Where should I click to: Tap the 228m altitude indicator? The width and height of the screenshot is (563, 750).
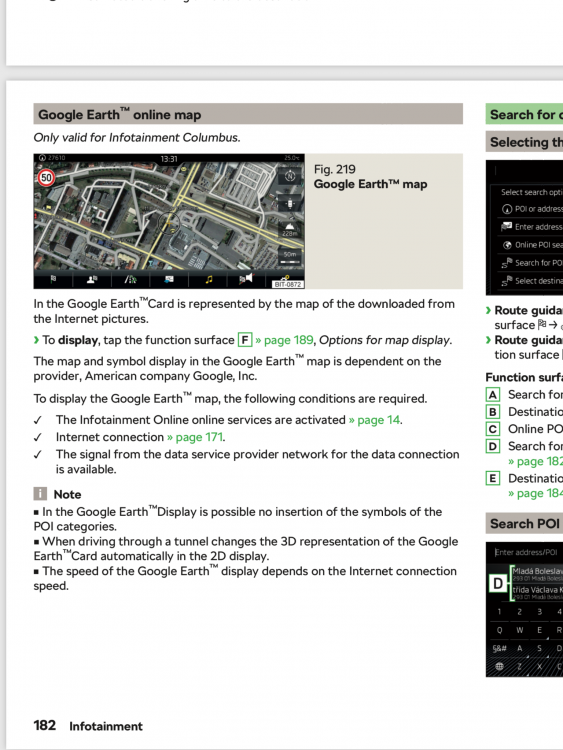point(289,229)
